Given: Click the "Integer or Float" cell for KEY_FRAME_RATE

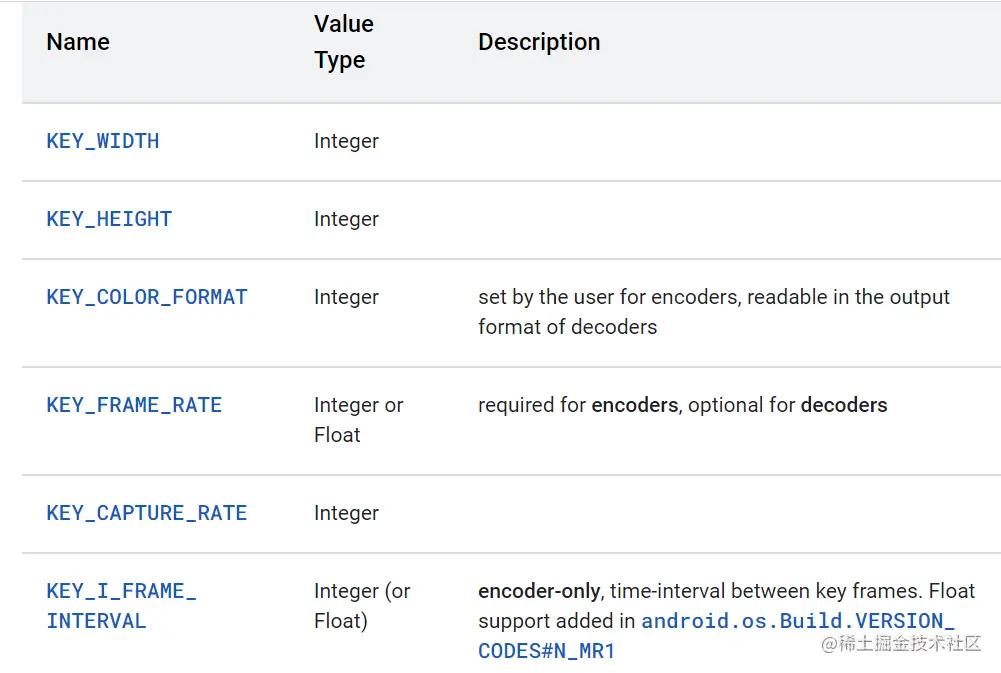Looking at the screenshot, I should click(357, 420).
